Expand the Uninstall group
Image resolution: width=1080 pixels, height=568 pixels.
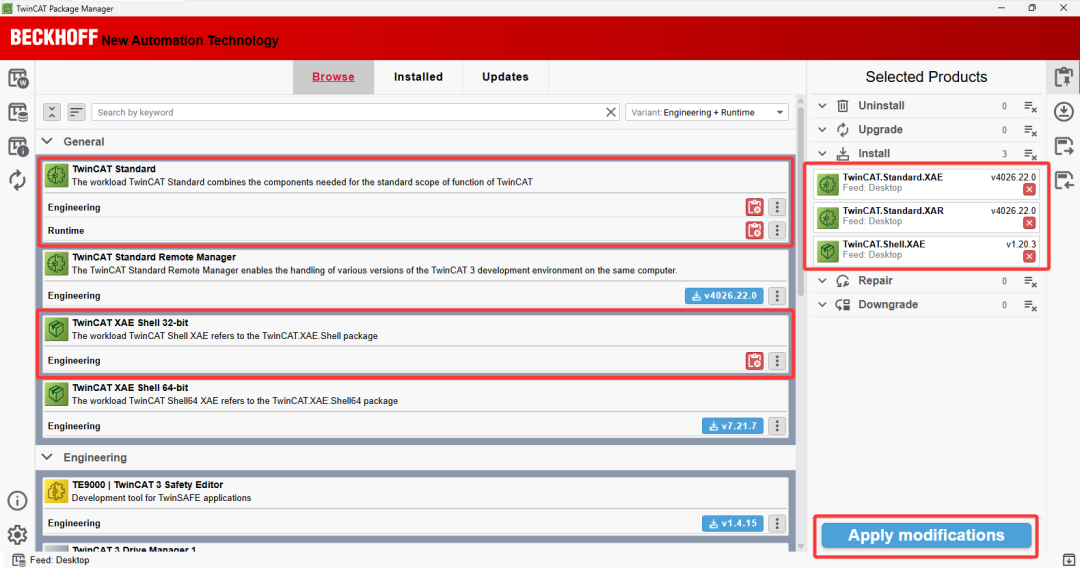coord(822,105)
